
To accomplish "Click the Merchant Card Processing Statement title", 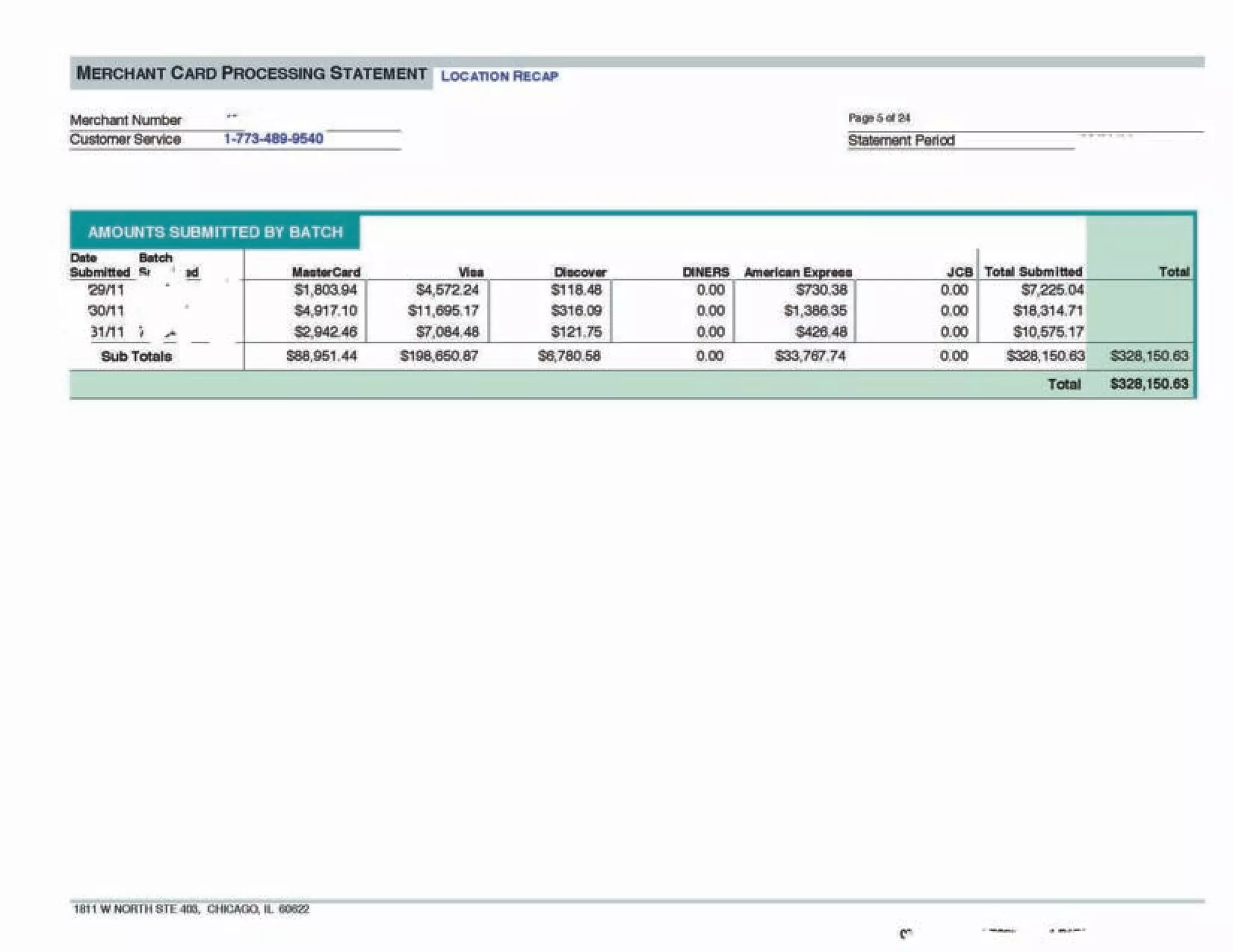I will (x=251, y=73).
